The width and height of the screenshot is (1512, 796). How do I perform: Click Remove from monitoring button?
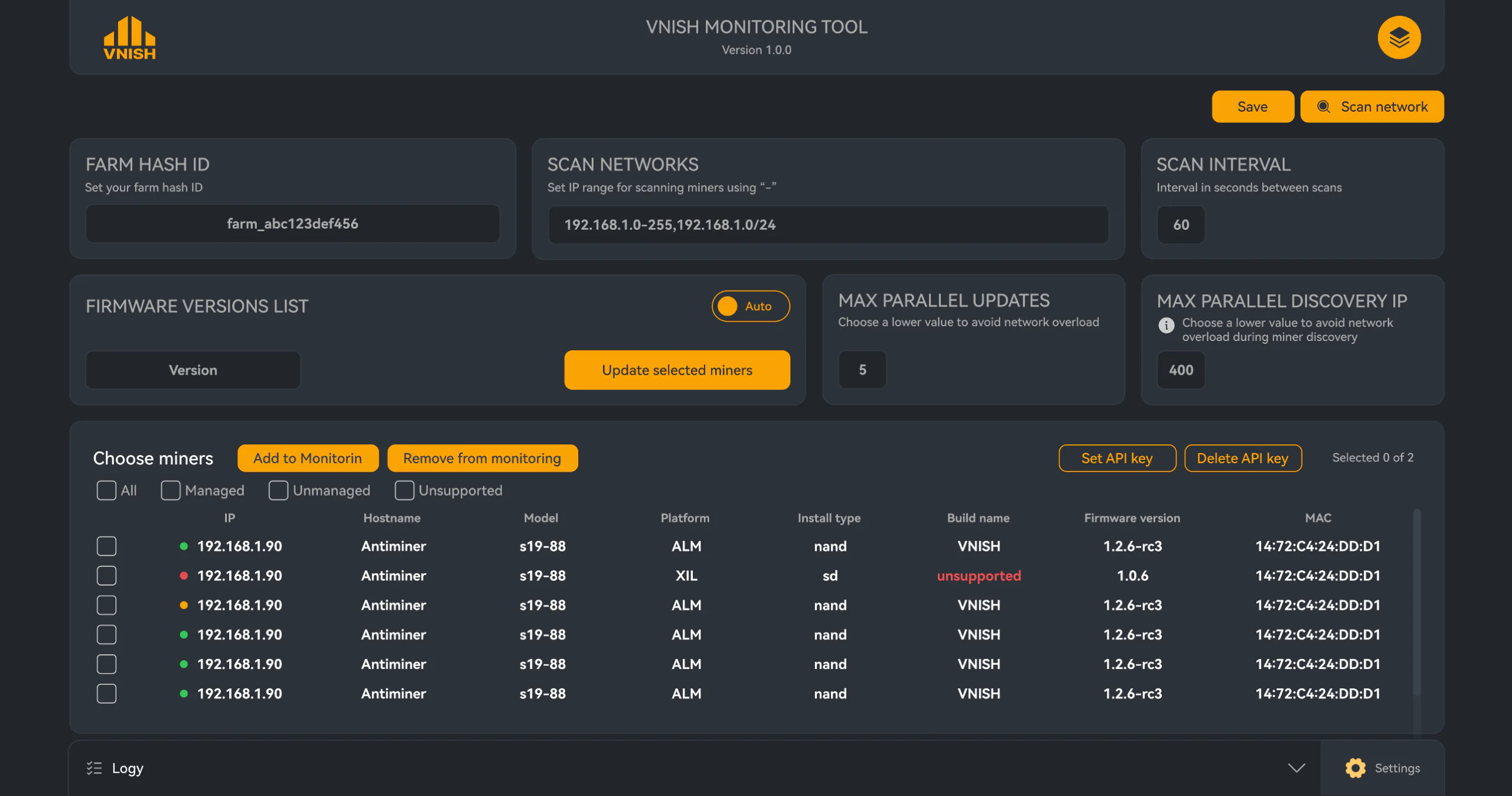[482, 458]
